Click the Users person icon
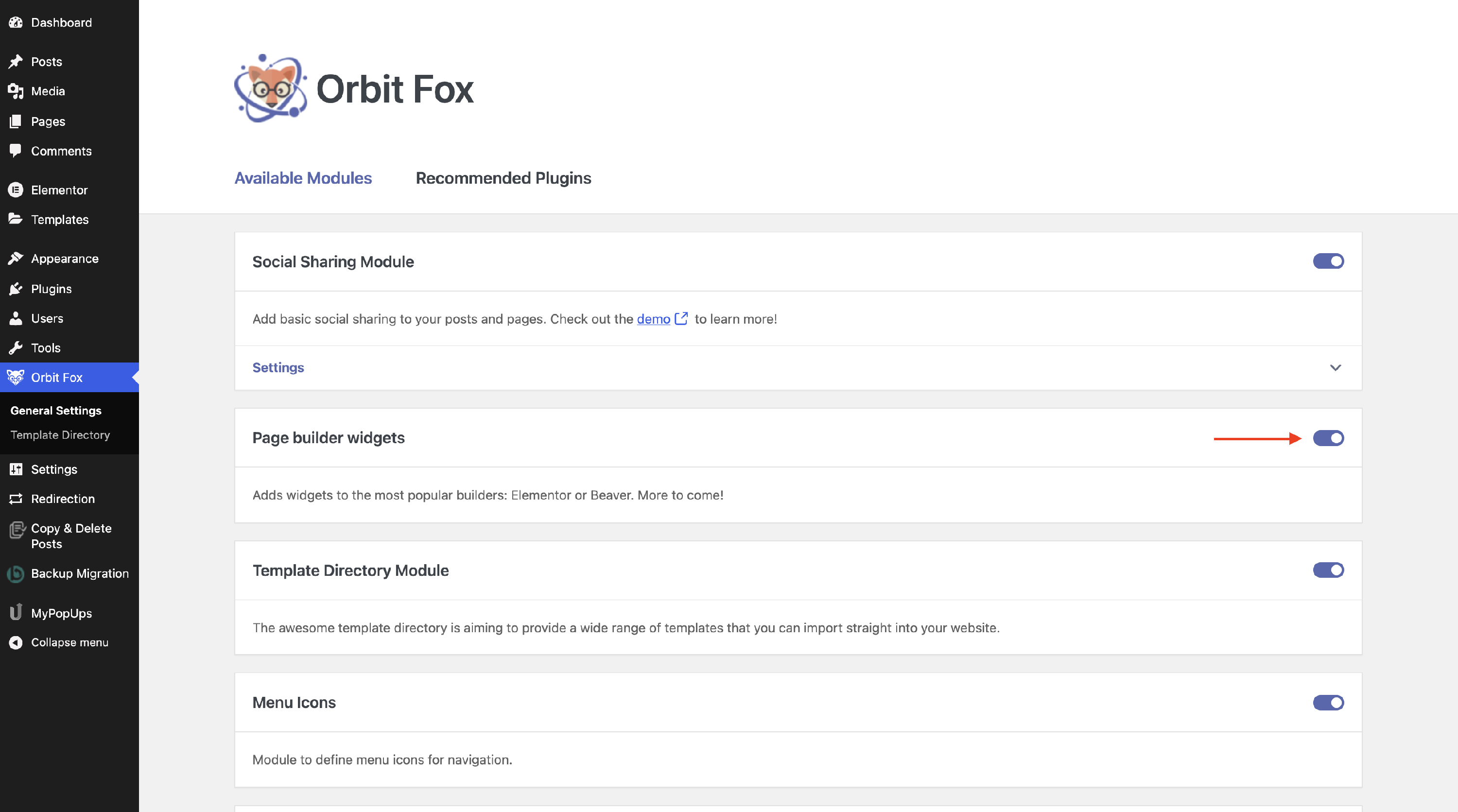1458x812 pixels. click(16, 318)
